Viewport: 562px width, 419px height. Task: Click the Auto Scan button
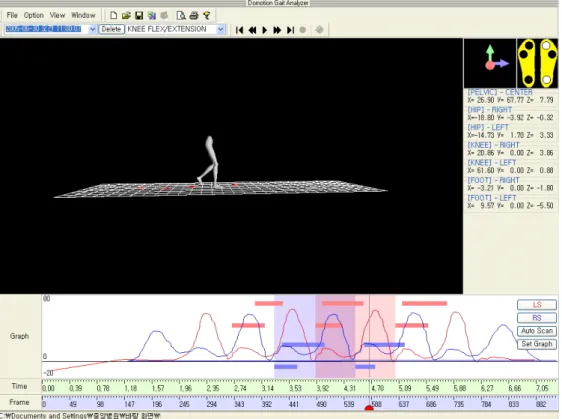(x=537, y=331)
